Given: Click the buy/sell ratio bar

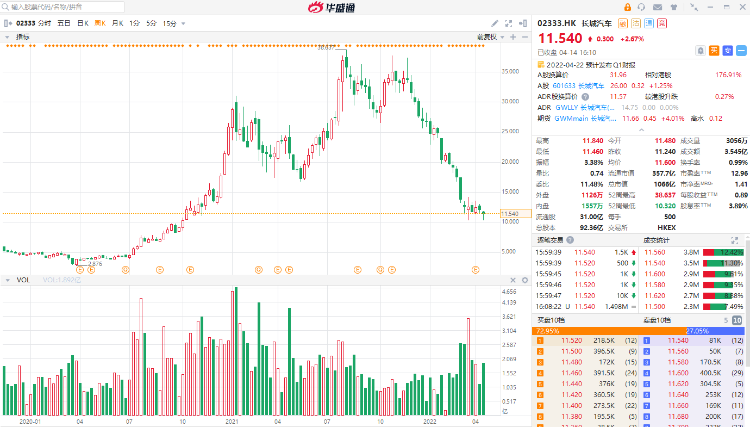Looking at the screenshot, I should click(x=640, y=329).
